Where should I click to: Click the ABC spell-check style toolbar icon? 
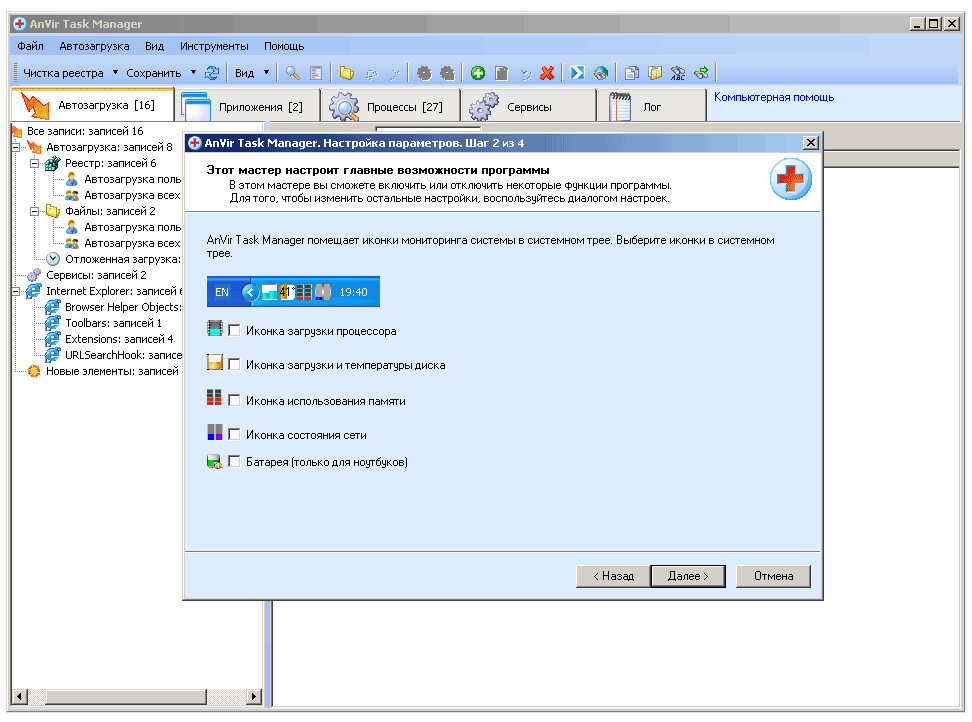(678, 73)
